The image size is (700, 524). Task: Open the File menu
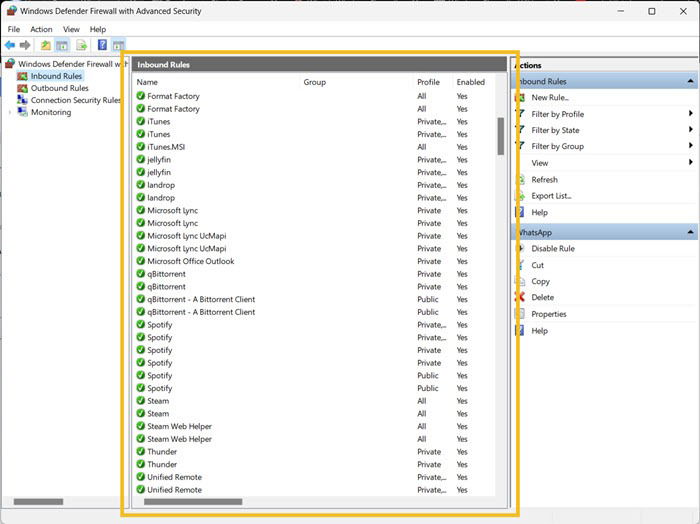[14, 29]
